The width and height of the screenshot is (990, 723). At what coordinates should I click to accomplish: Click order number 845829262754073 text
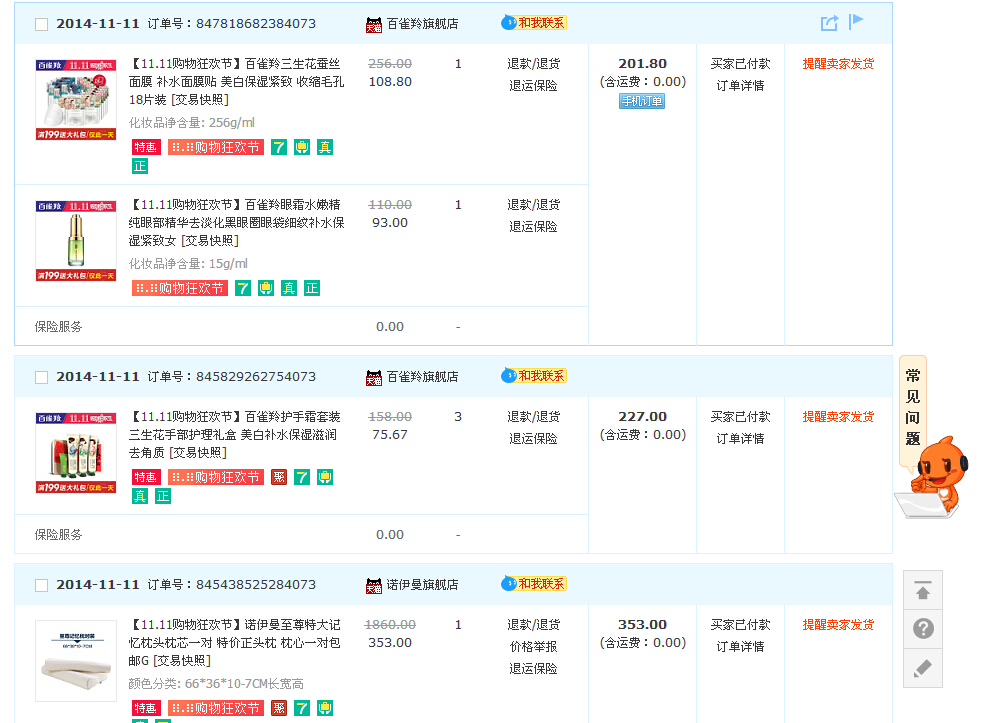pyautogui.click(x=256, y=377)
